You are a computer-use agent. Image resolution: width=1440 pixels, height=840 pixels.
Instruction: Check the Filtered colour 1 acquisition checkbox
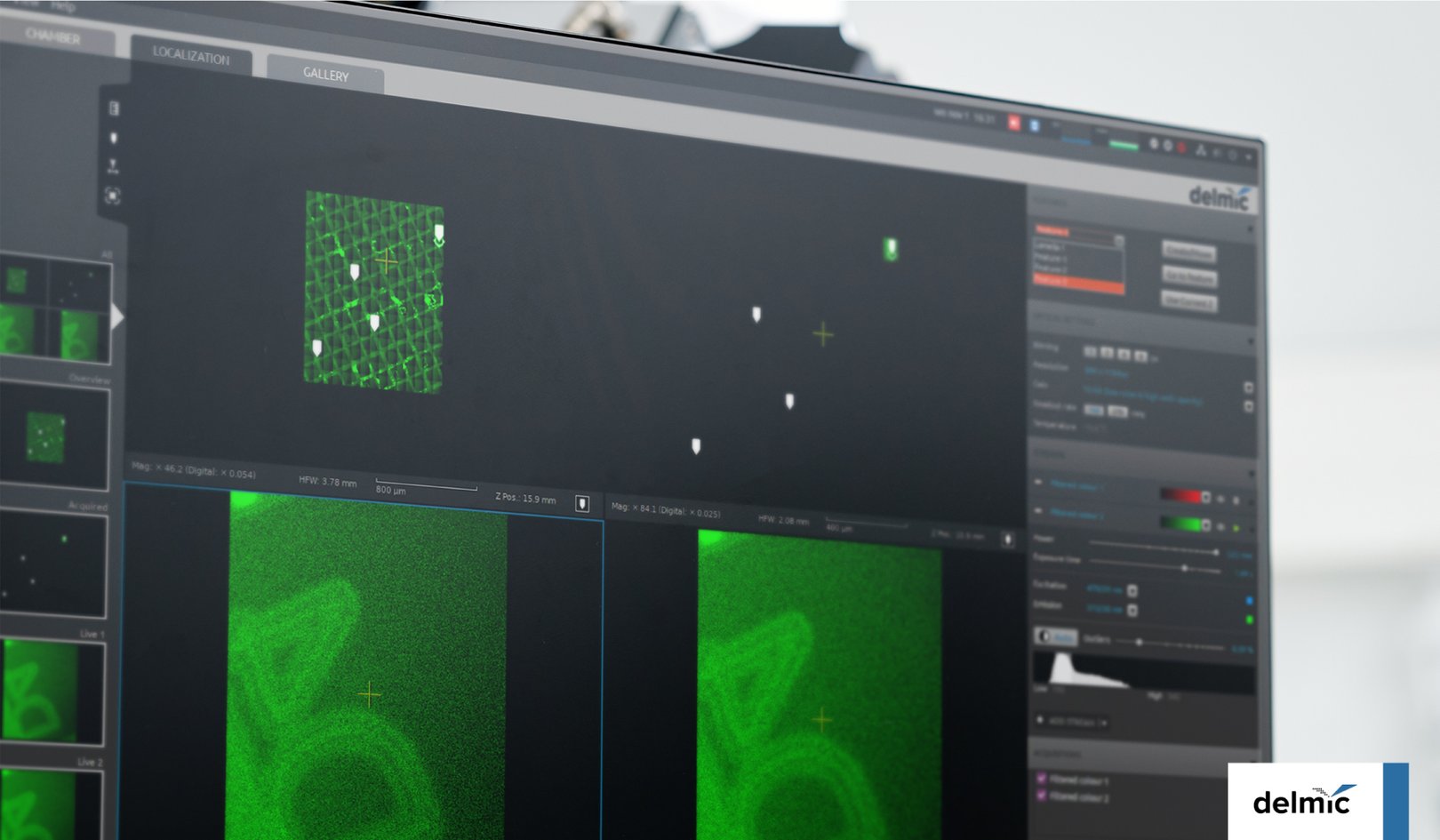[1041, 777]
